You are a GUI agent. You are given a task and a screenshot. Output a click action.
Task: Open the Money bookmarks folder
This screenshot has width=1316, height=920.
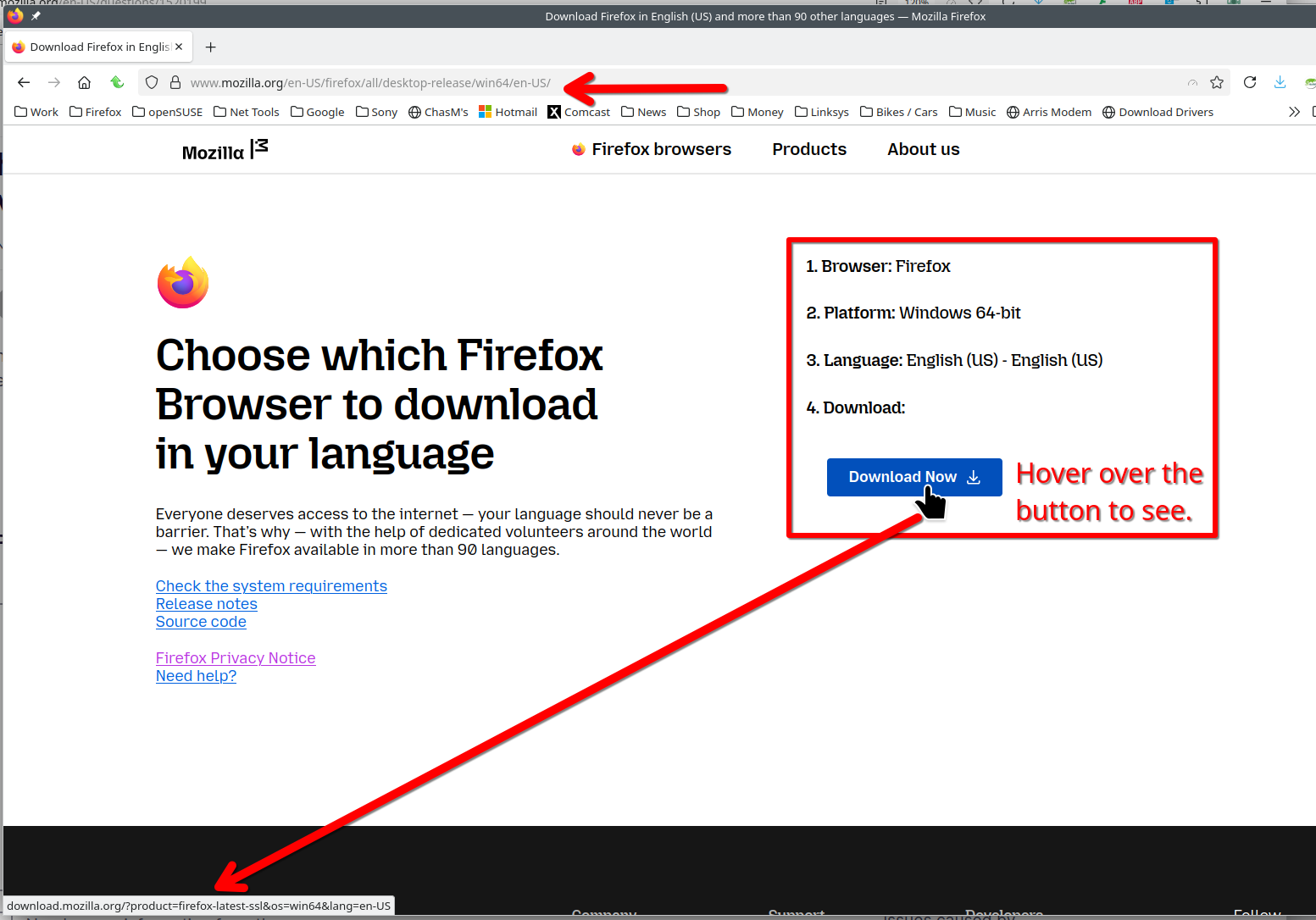[758, 112]
